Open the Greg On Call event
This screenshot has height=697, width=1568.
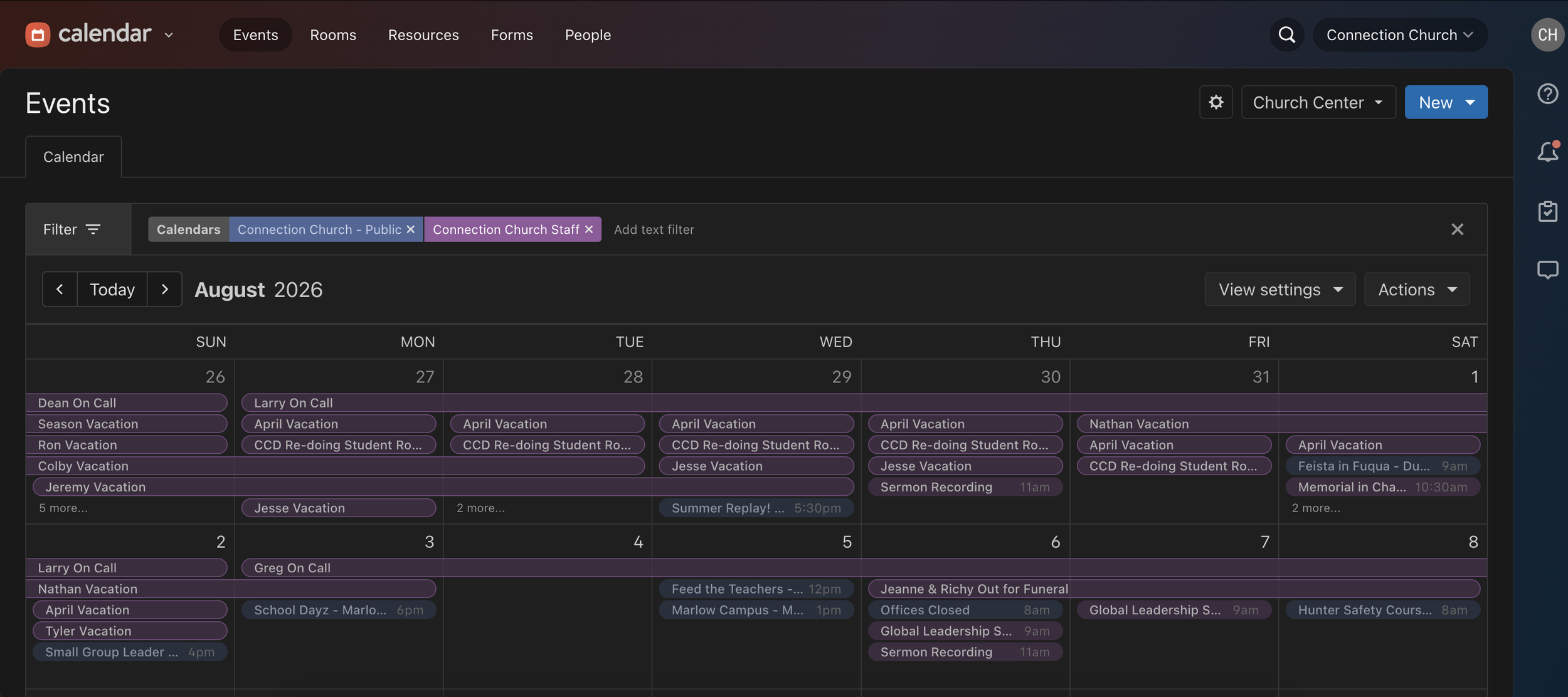pyautogui.click(x=864, y=567)
